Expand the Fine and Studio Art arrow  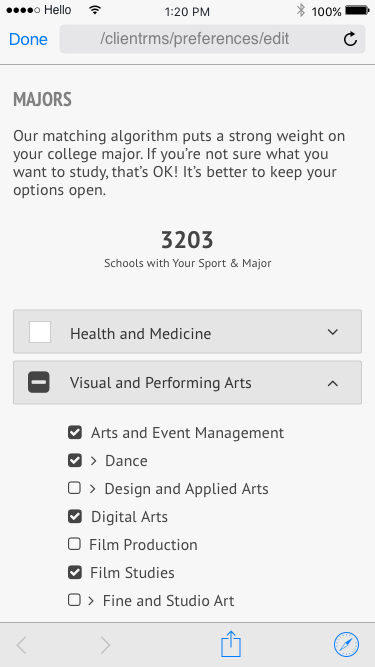[x=91, y=601]
